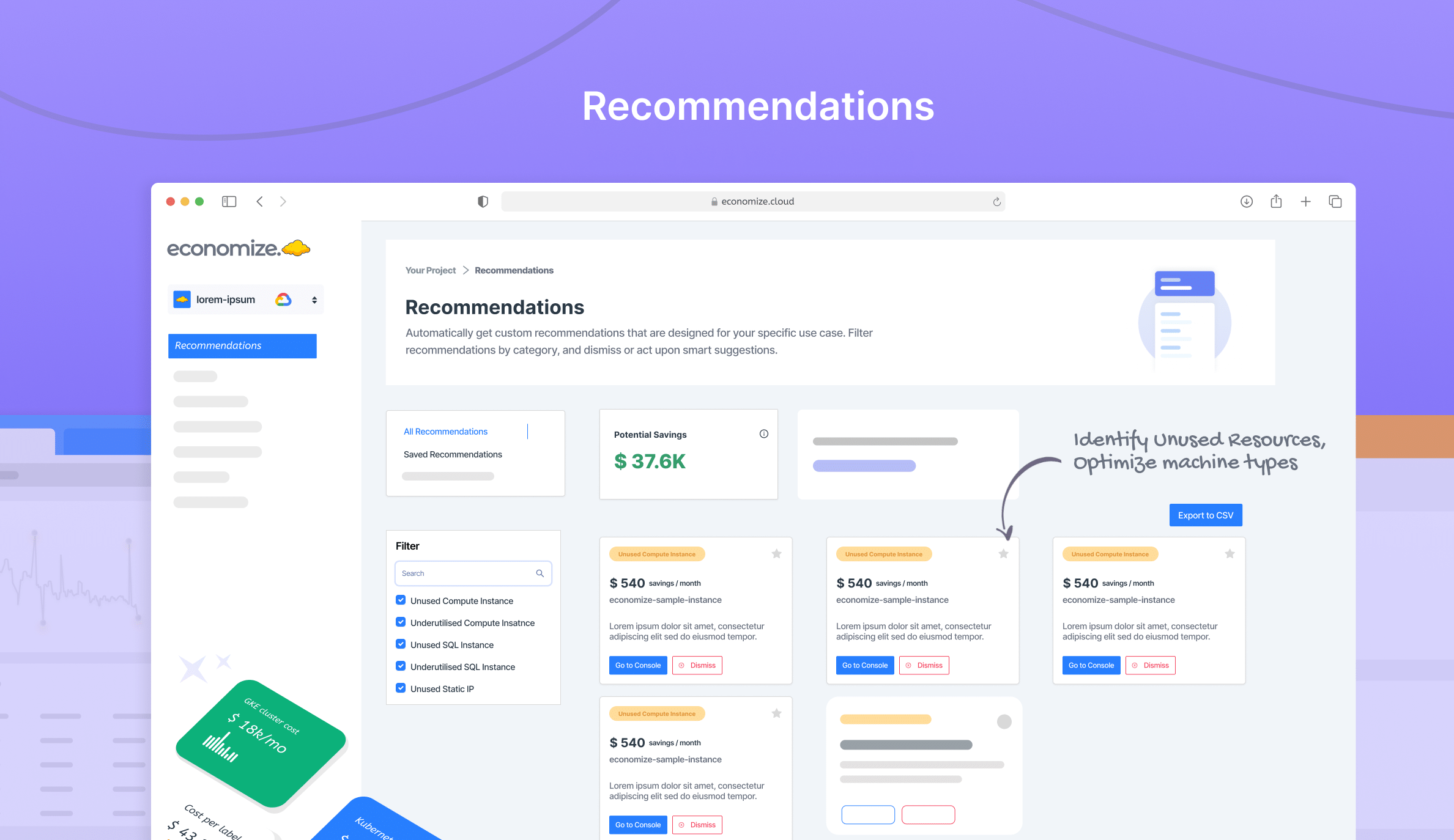Viewport: 1454px width, 840px height.
Task: Click the star icon on second recommendation card
Action: tap(1003, 553)
